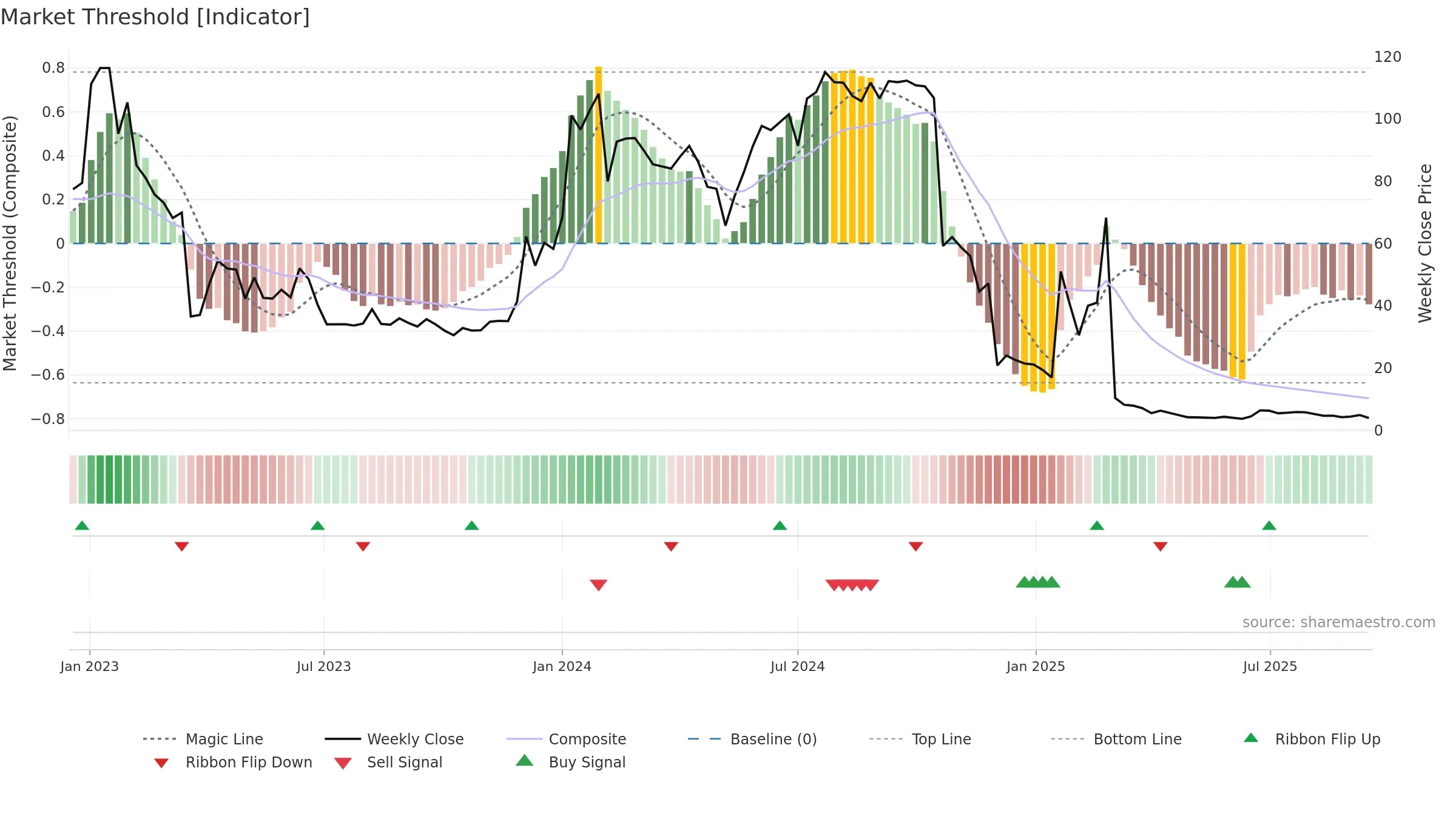This screenshot has height=819, width=1456.
Task: Click the darkest green ribbon segment near Jan 2023
Action: tap(109, 479)
